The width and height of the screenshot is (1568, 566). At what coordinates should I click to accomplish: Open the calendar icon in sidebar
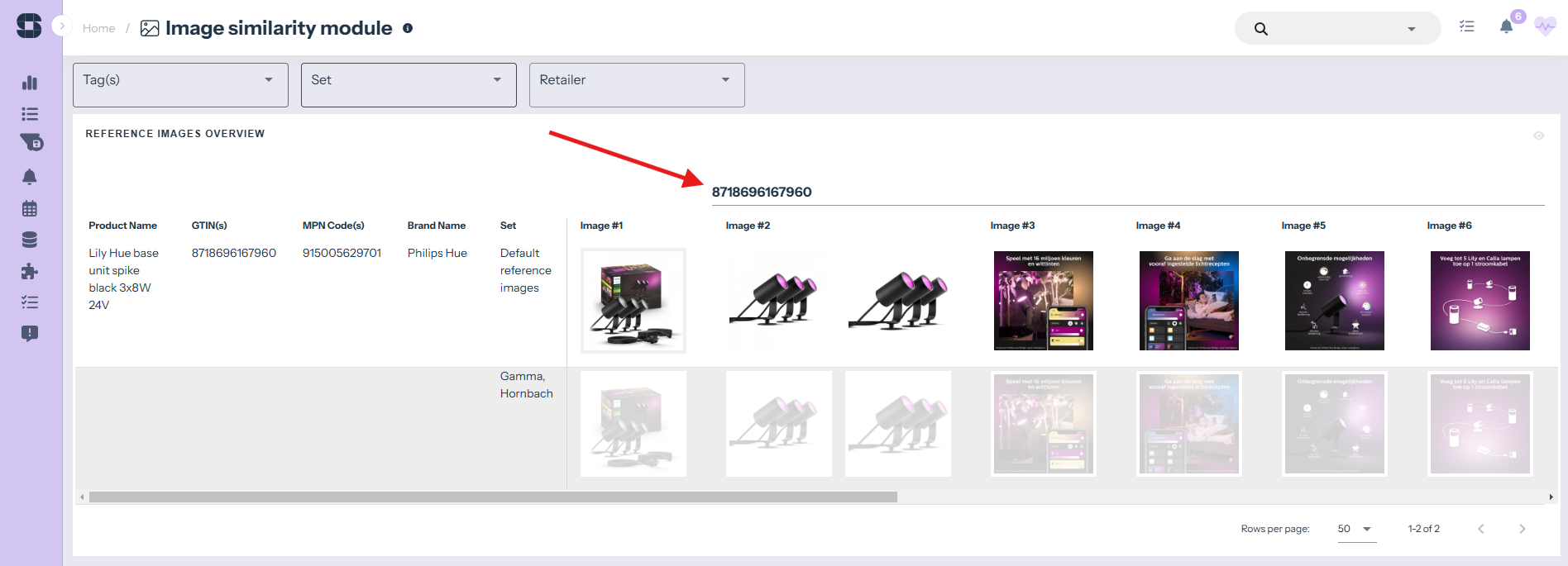30,209
